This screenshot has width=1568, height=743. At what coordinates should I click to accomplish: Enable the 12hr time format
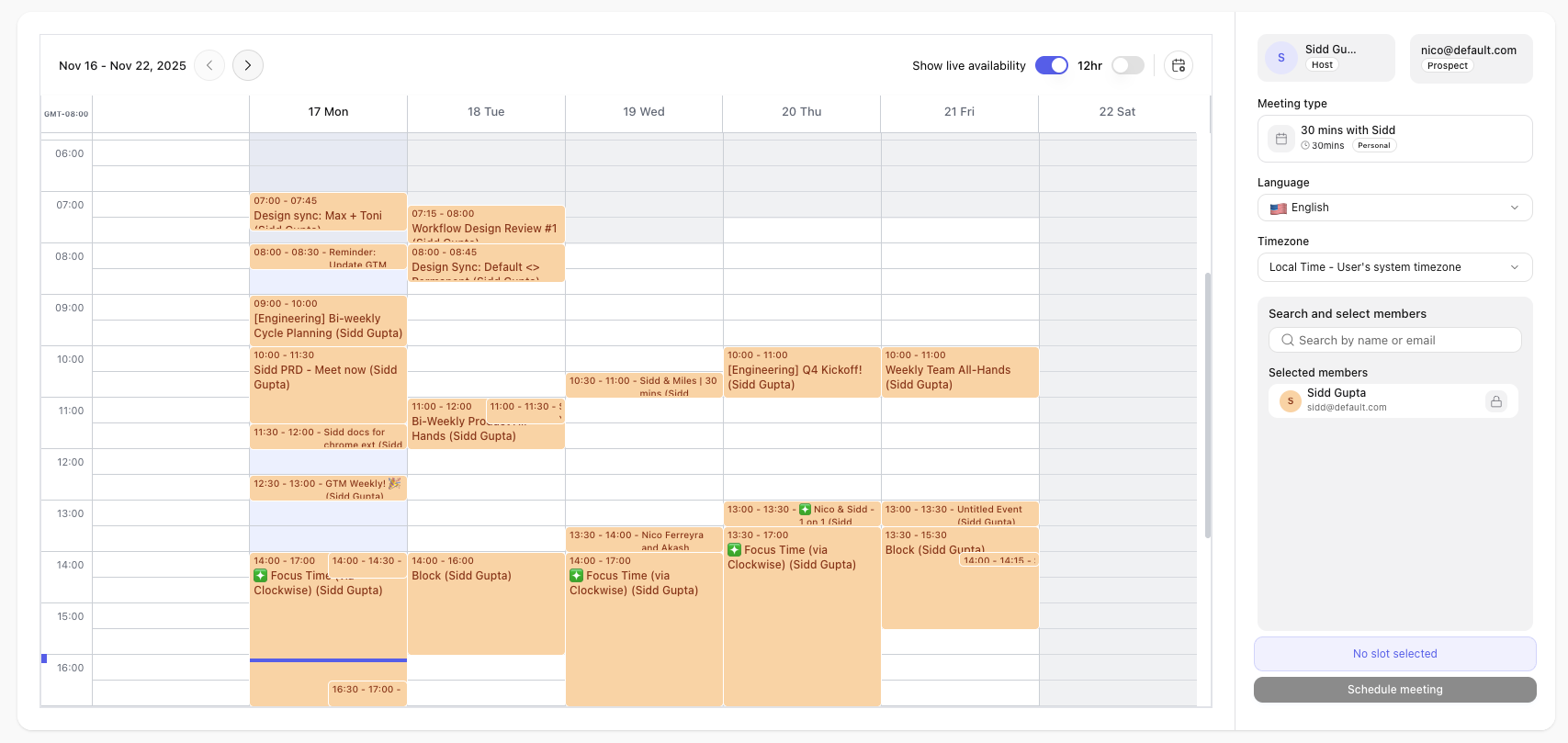coord(1127,65)
